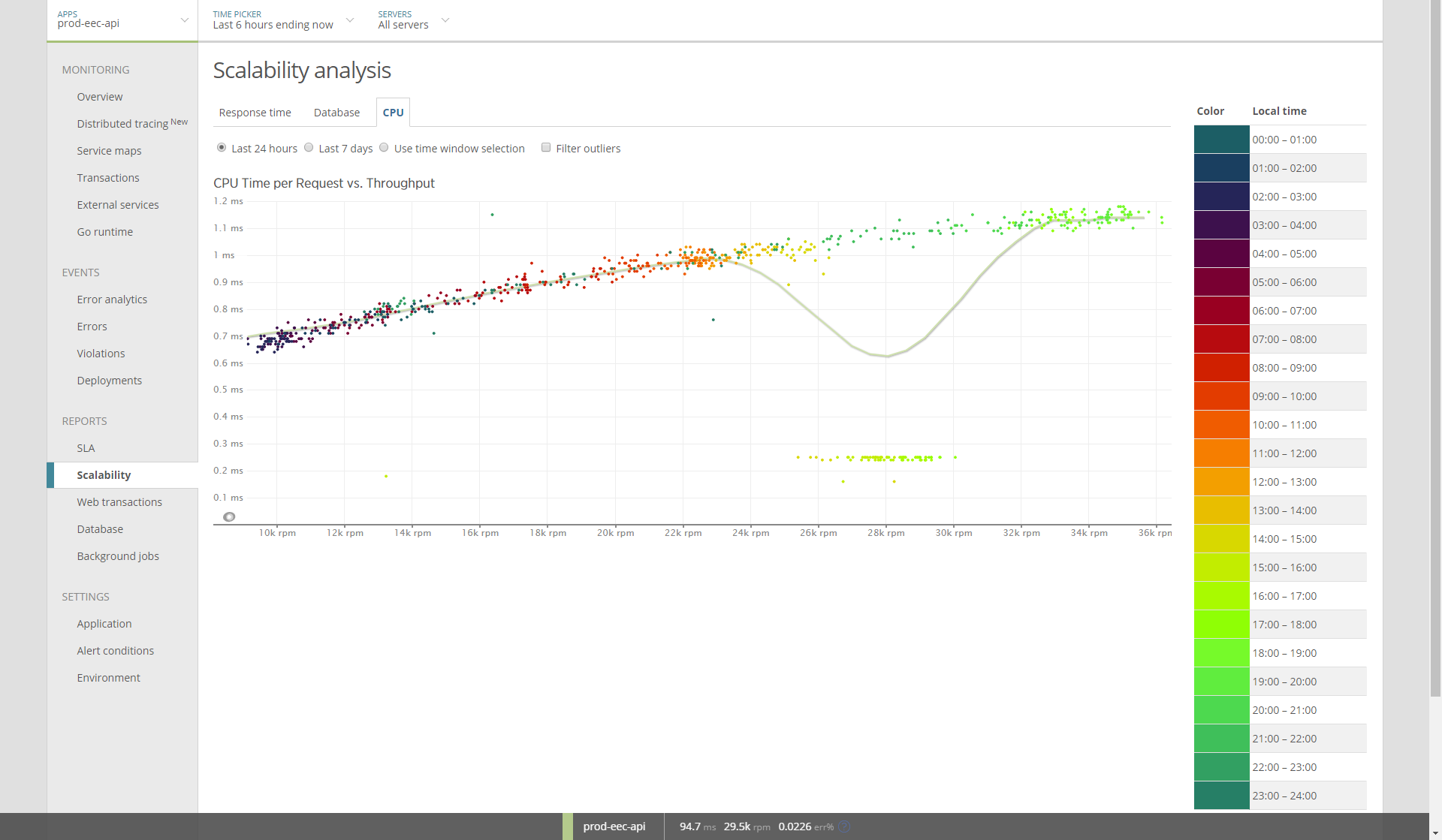Switch to the Database tab
The height and width of the screenshot is (840, 1442).
pos(336,113)
